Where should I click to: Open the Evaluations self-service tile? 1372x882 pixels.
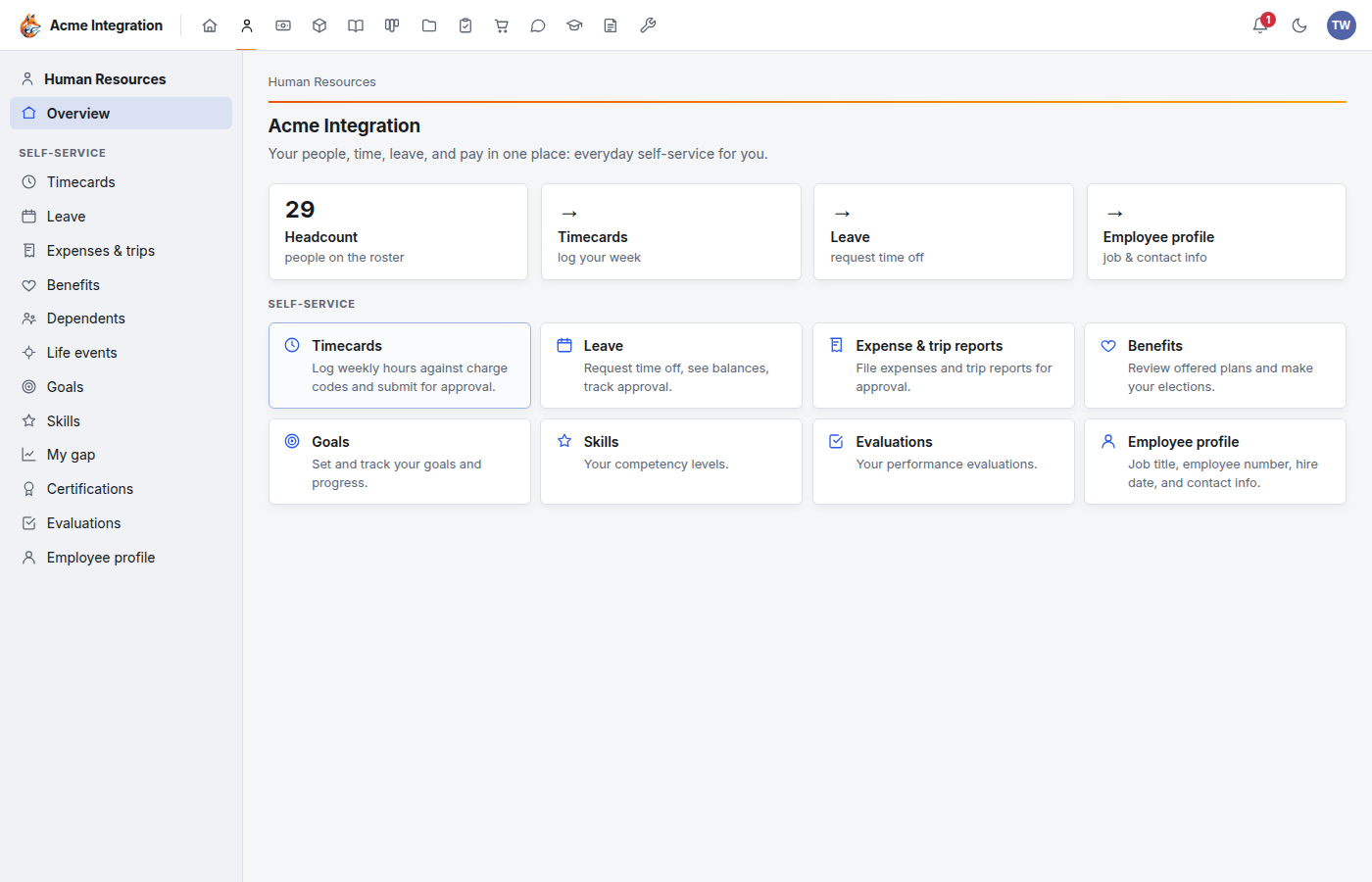pyautogui.click(x=944, y=462)
